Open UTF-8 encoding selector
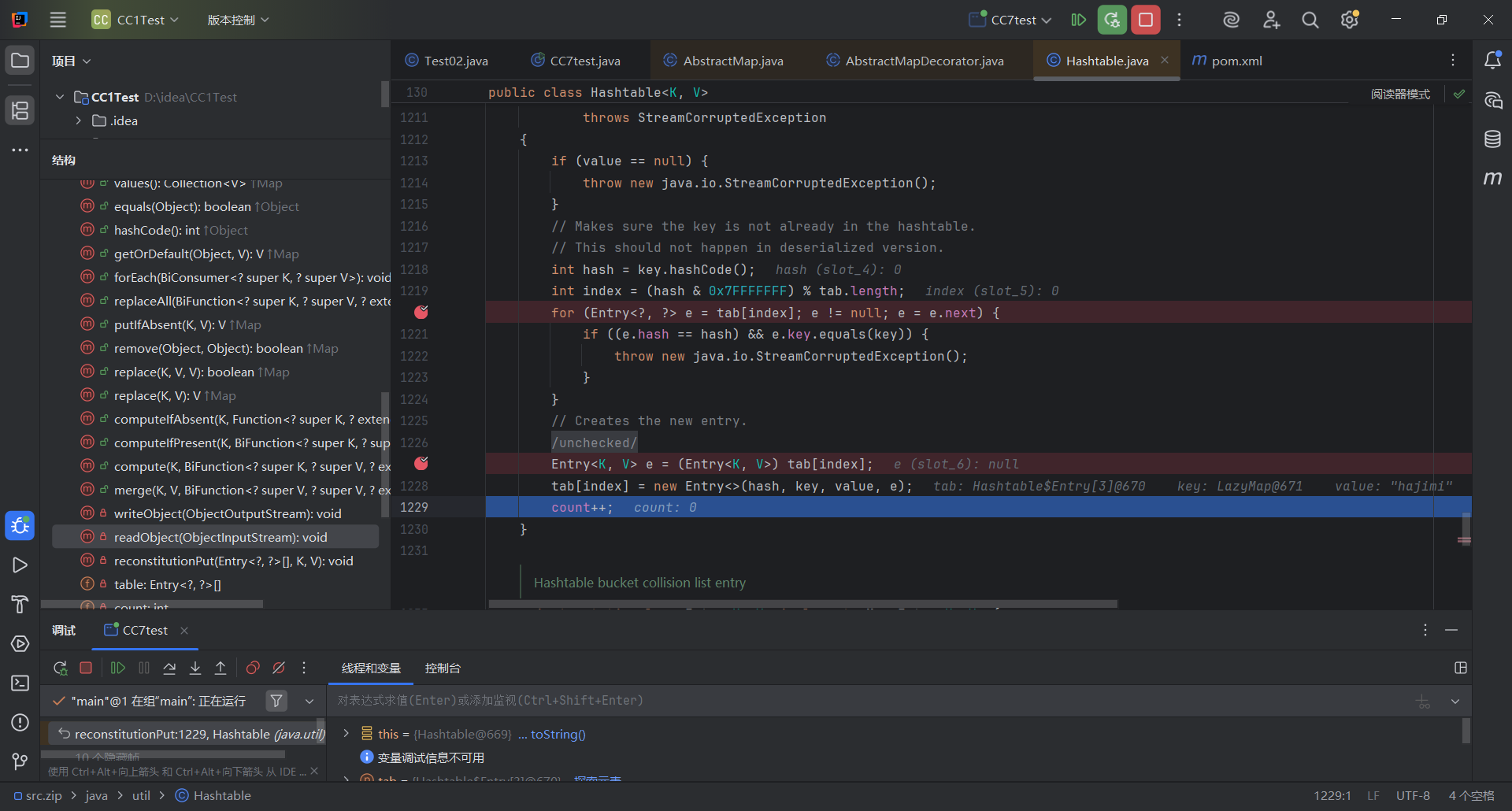 coord(1413,795)
